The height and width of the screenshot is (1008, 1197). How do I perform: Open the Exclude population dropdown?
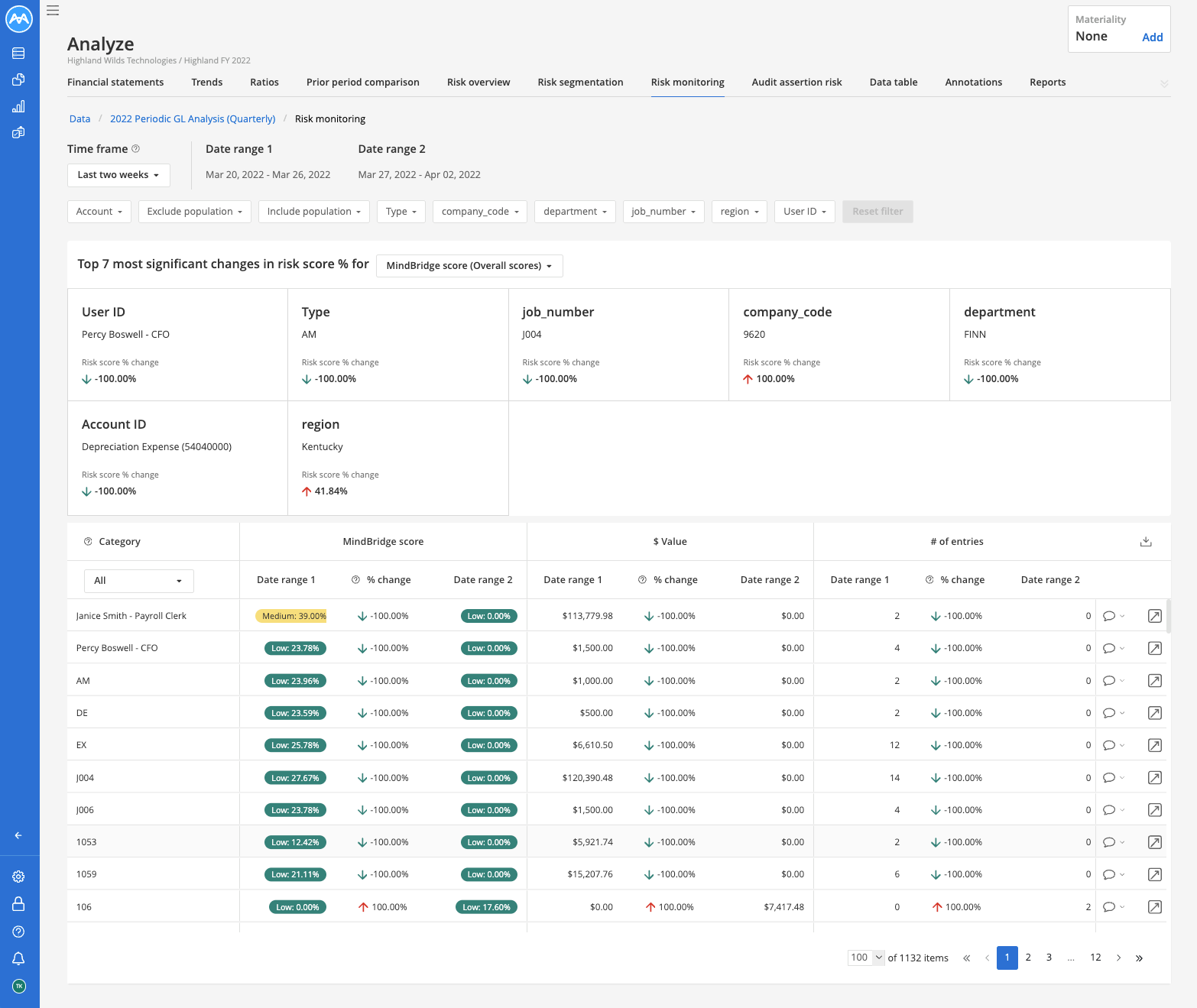pyautogui.click(x=195, y=212)
